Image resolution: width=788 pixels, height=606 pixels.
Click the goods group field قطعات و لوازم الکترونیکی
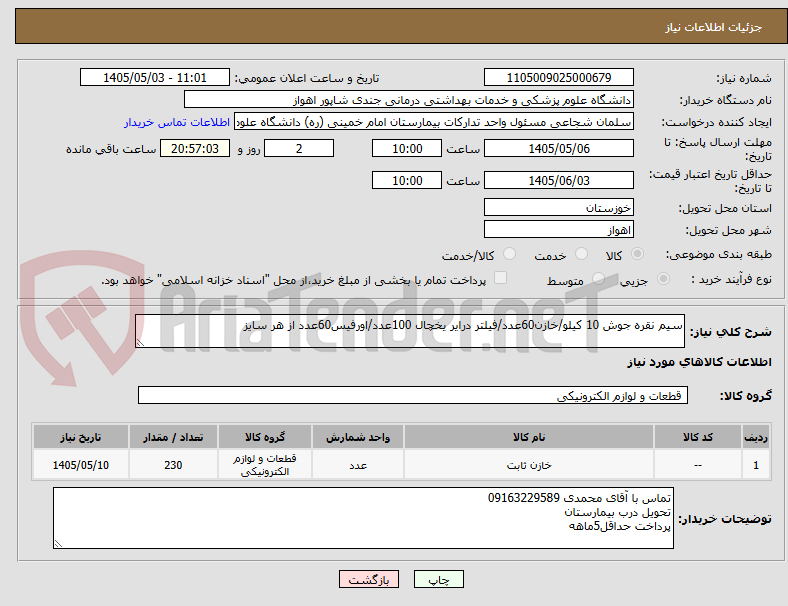(x=413, y=395)
